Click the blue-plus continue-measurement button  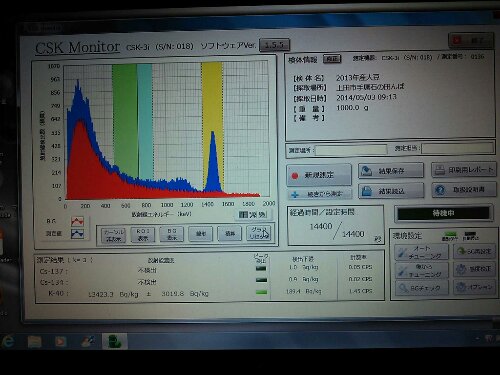[x=319, y=194]
